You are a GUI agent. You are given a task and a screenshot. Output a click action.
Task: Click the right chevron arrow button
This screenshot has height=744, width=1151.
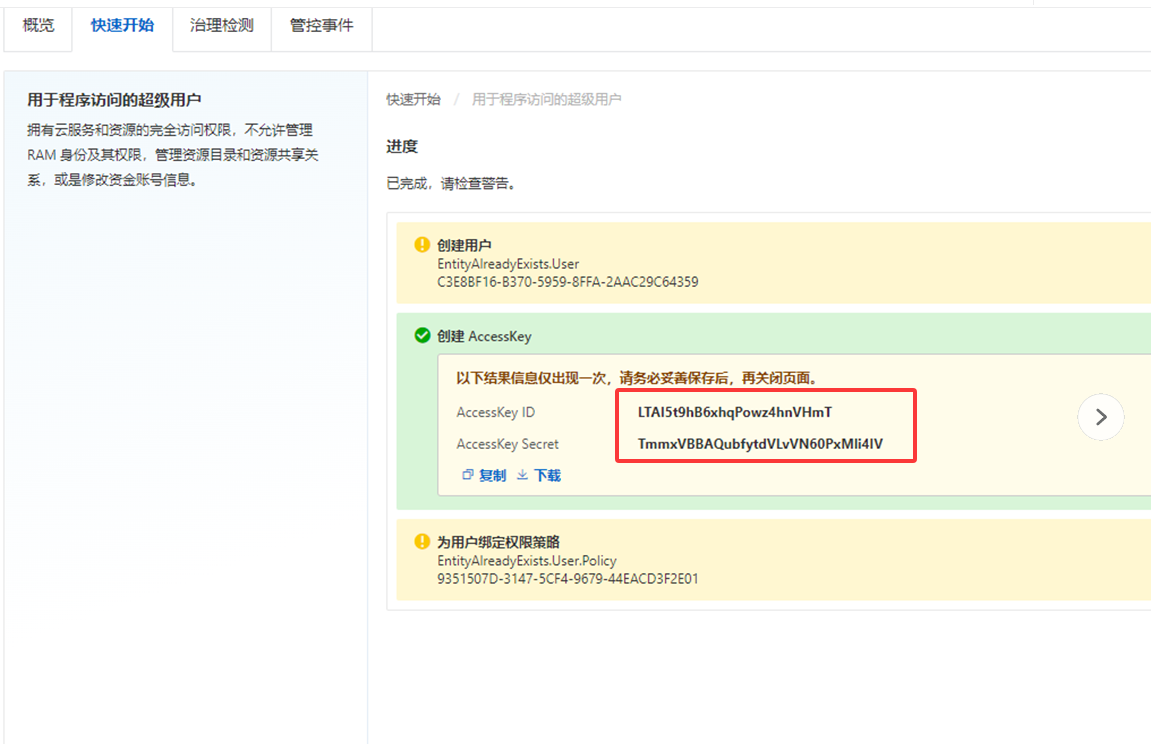tap(1100, 417)
